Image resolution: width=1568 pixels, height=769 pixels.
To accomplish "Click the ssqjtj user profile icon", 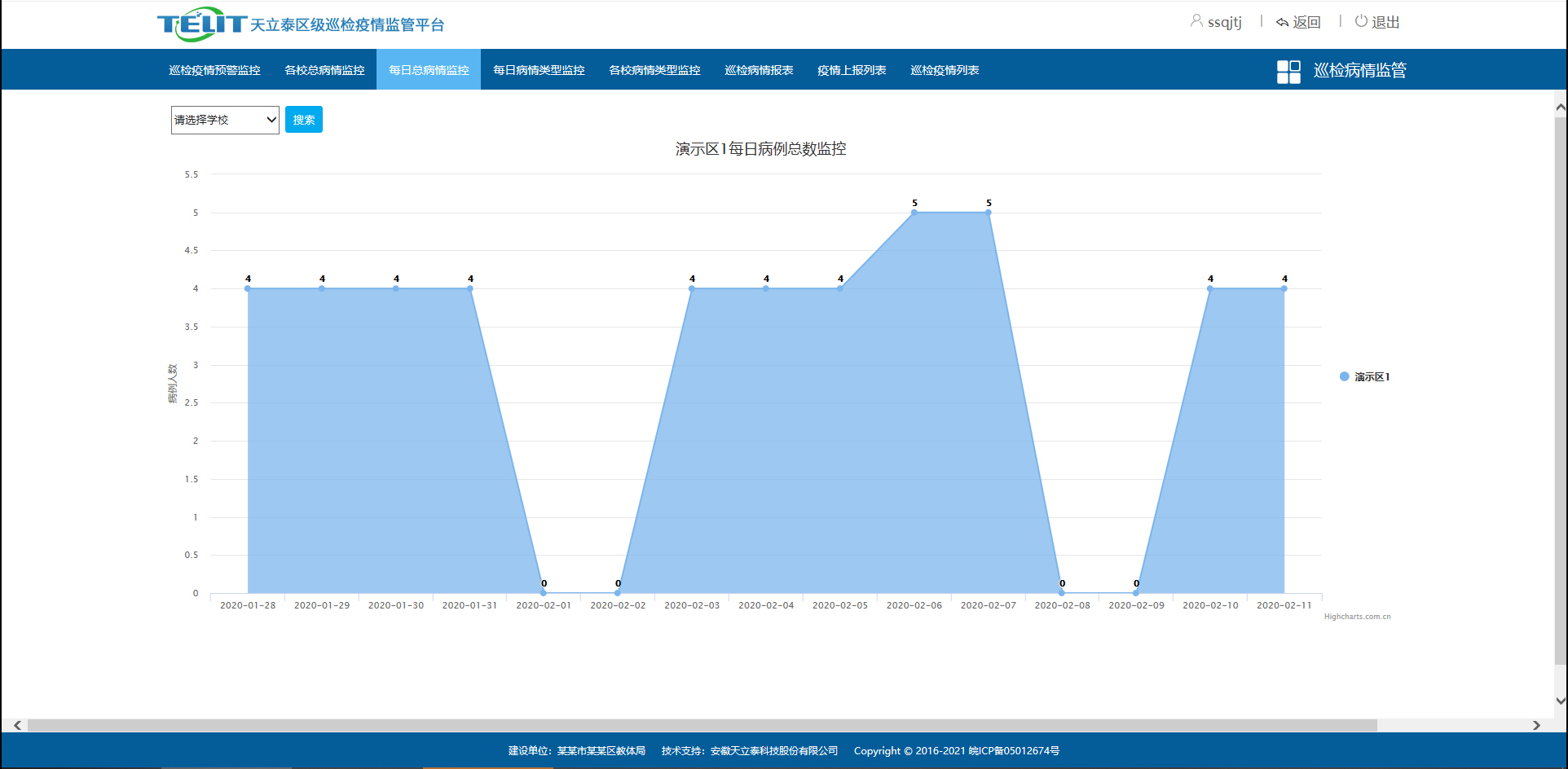I will 1196,21.
